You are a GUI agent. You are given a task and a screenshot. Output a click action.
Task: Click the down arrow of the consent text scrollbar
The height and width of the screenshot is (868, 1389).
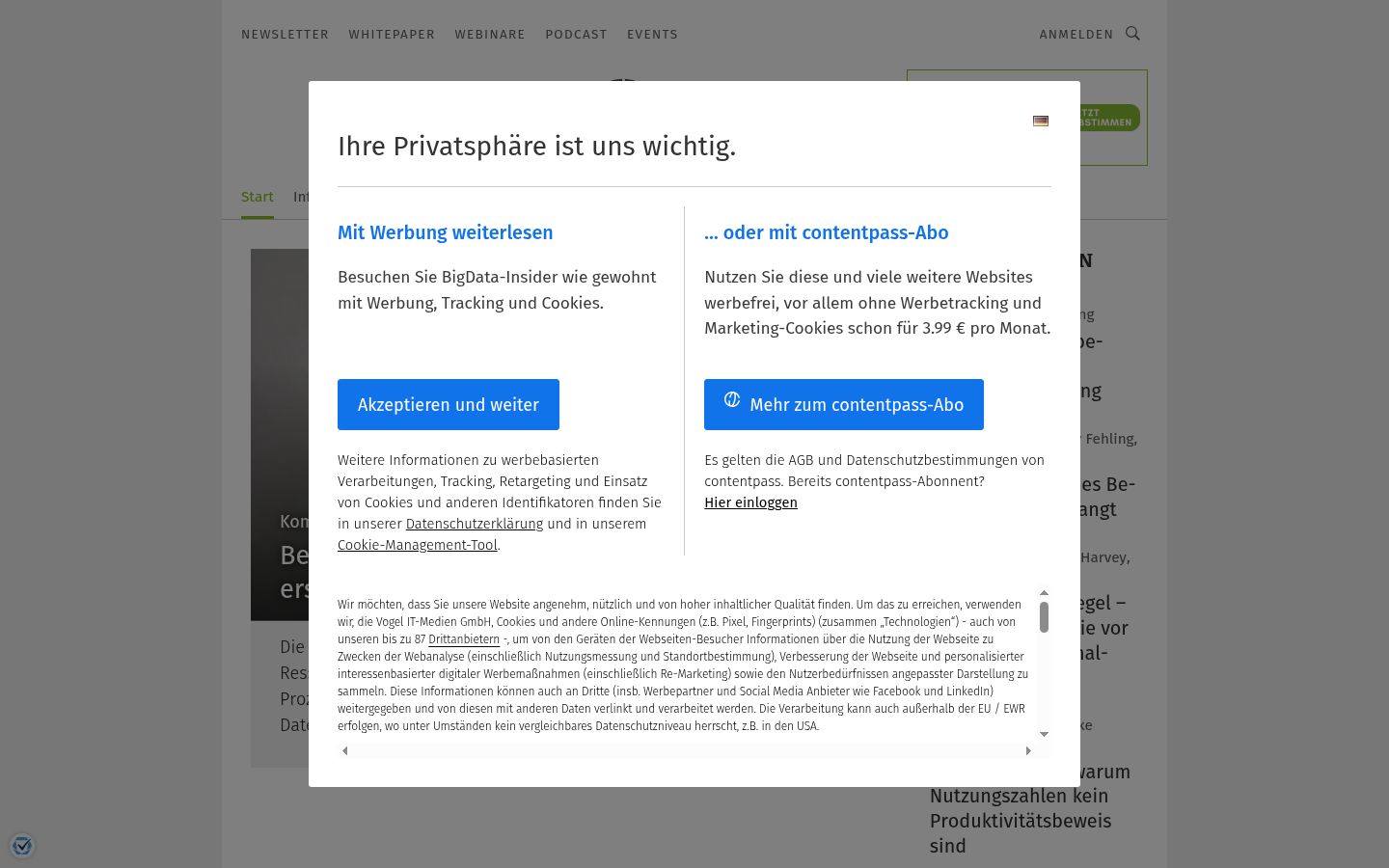pyautogui.click(x=1044, y=735)
